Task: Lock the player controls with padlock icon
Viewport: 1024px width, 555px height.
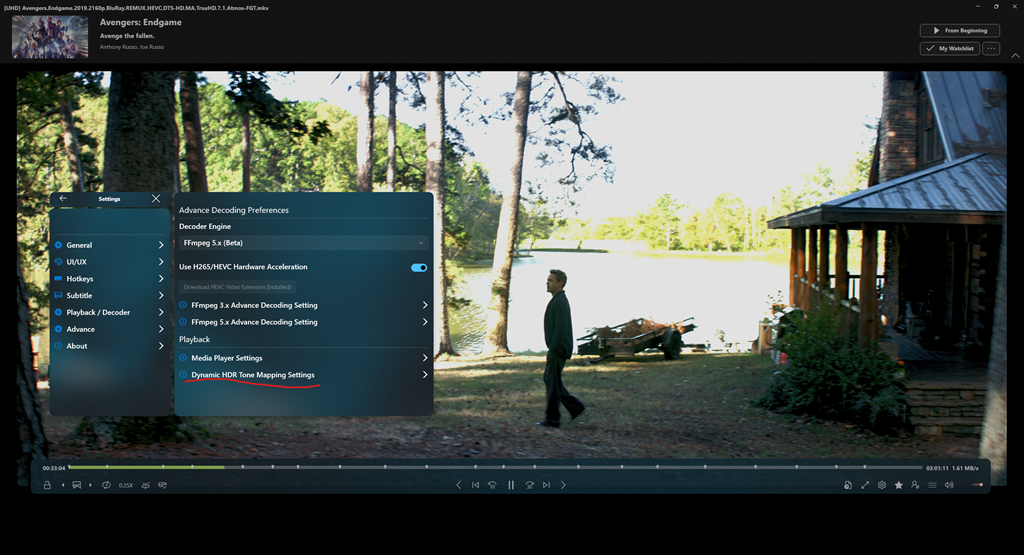Action: tap(47, 485)
